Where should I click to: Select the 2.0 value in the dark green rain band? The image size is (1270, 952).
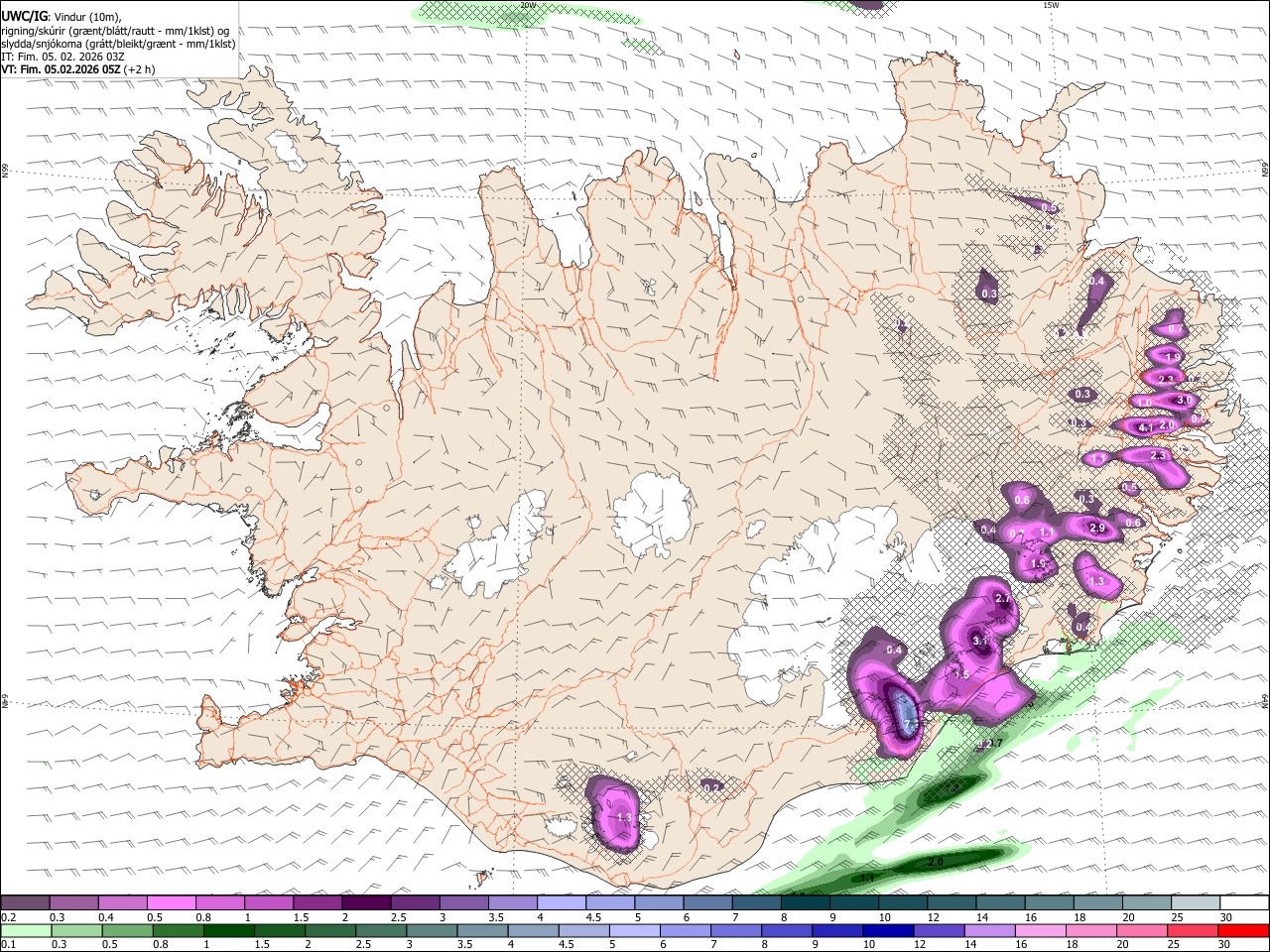(x=936, y=863)
